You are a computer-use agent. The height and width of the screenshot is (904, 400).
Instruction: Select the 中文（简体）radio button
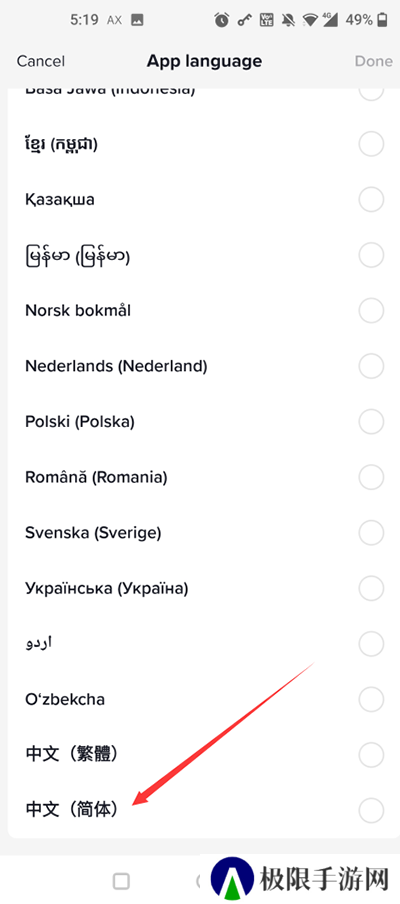[371, 809]
